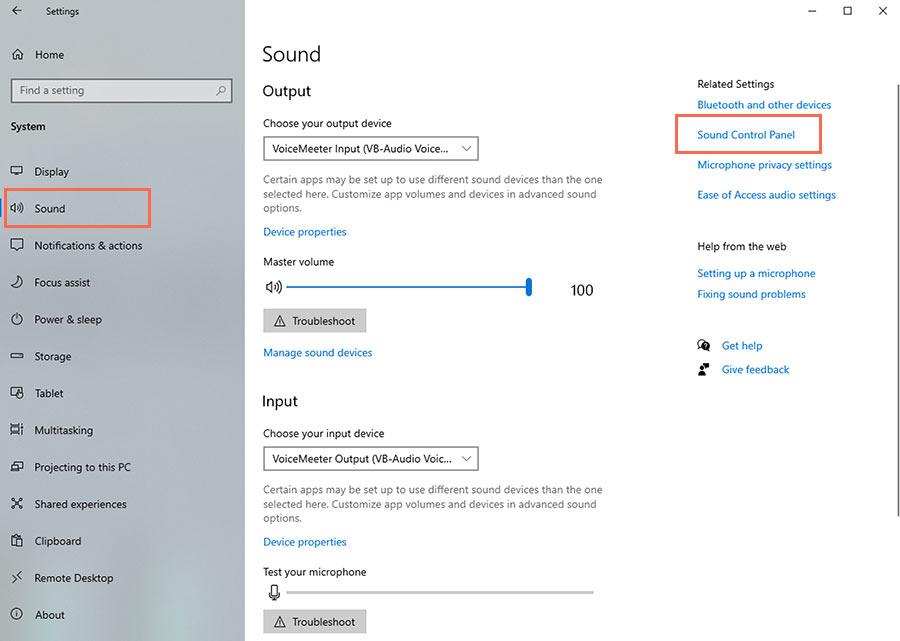
Task: Click the Power & sleep icon
Action: [17, 320]
